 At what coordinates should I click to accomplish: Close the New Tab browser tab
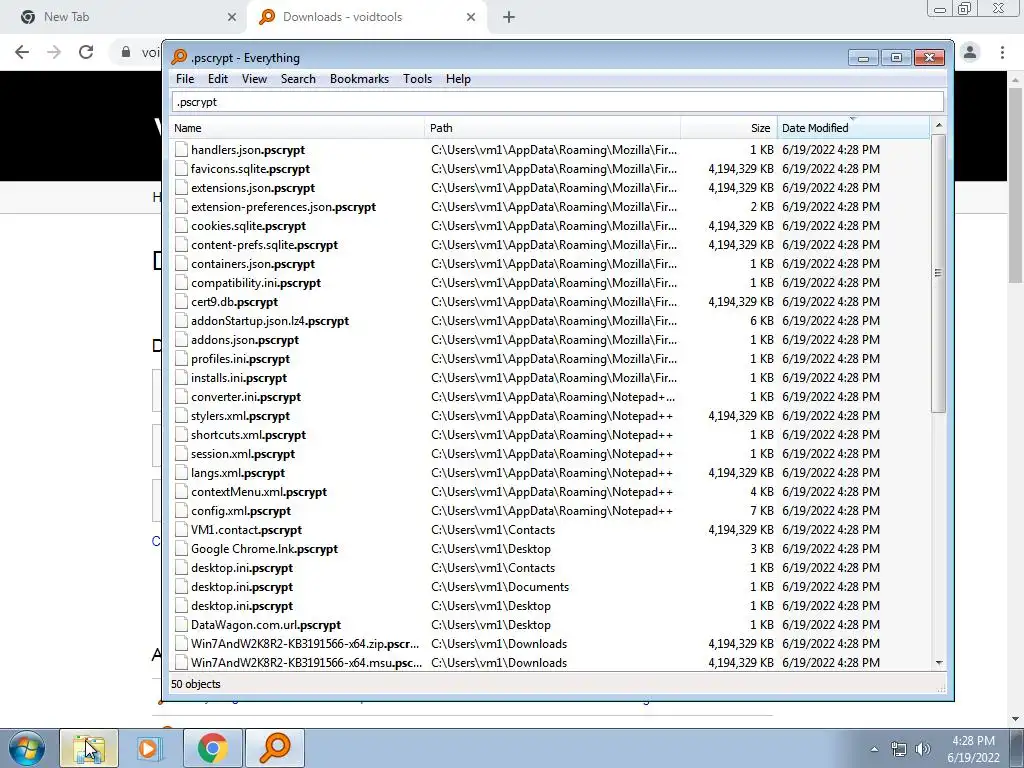[231, 17]
